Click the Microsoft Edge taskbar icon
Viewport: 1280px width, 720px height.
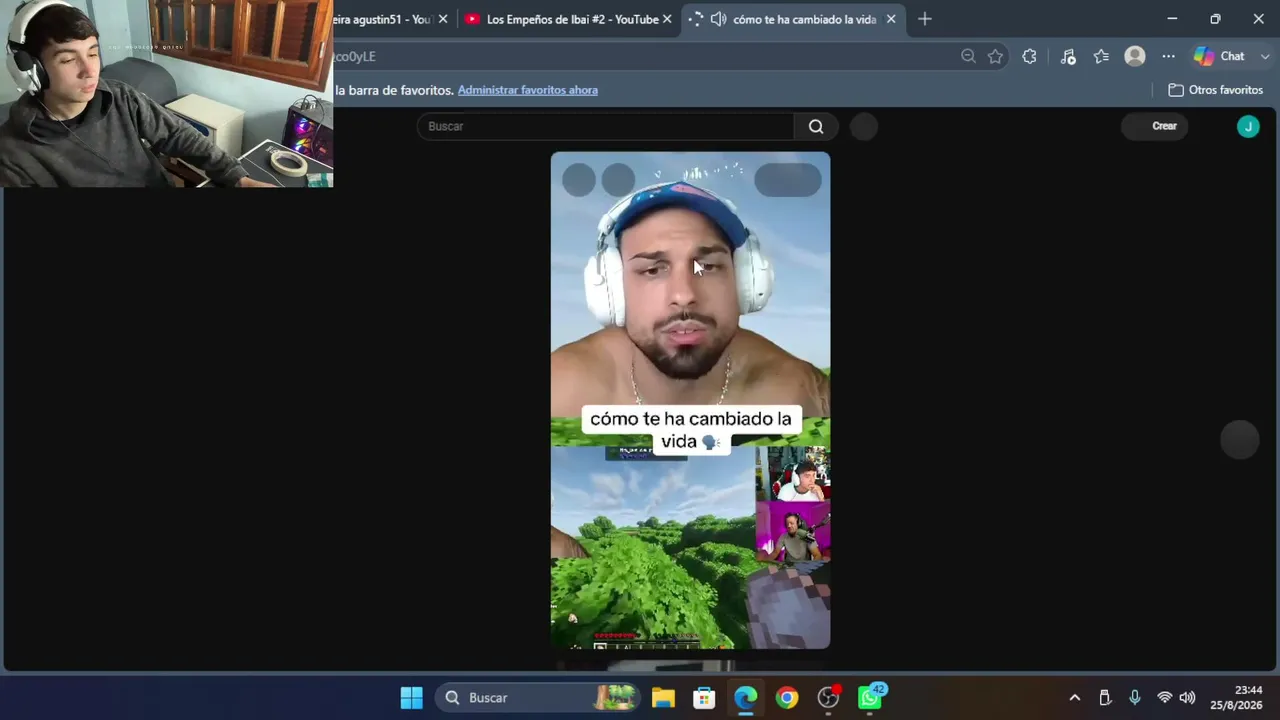[x=746, y=698]
